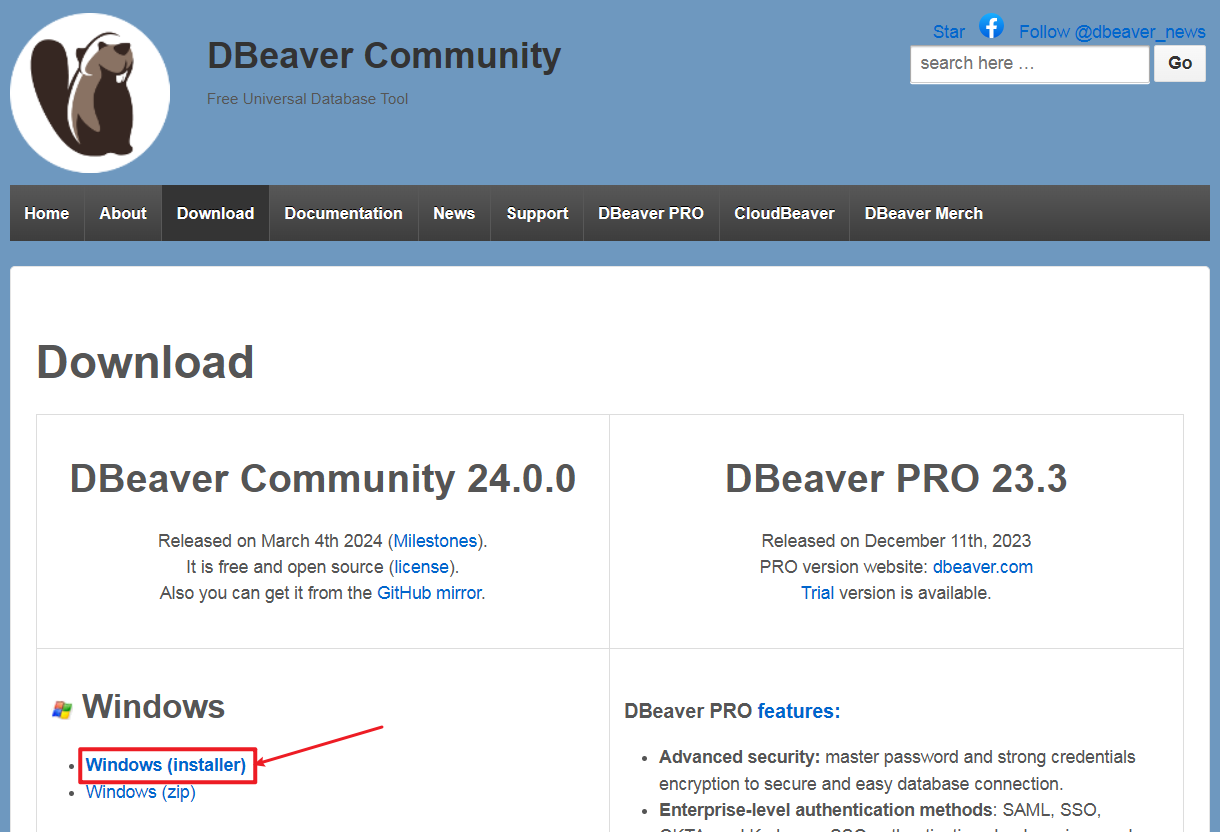Viewport: 1220px width, 832px height.
Task: Open the DBeaver Merch menu item
Action: [x=924, y=213]
